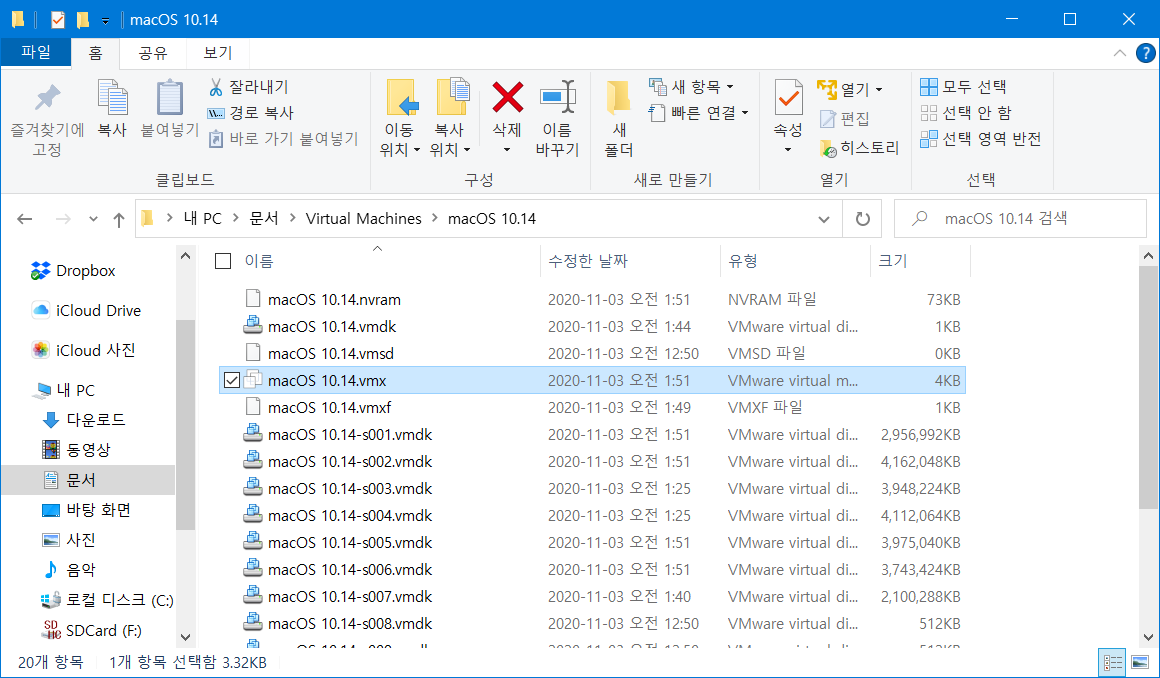This screenshot has height=678, width=1160.
Task: Invert selection with 선택 영역 반전
Action: coord(981,138)
